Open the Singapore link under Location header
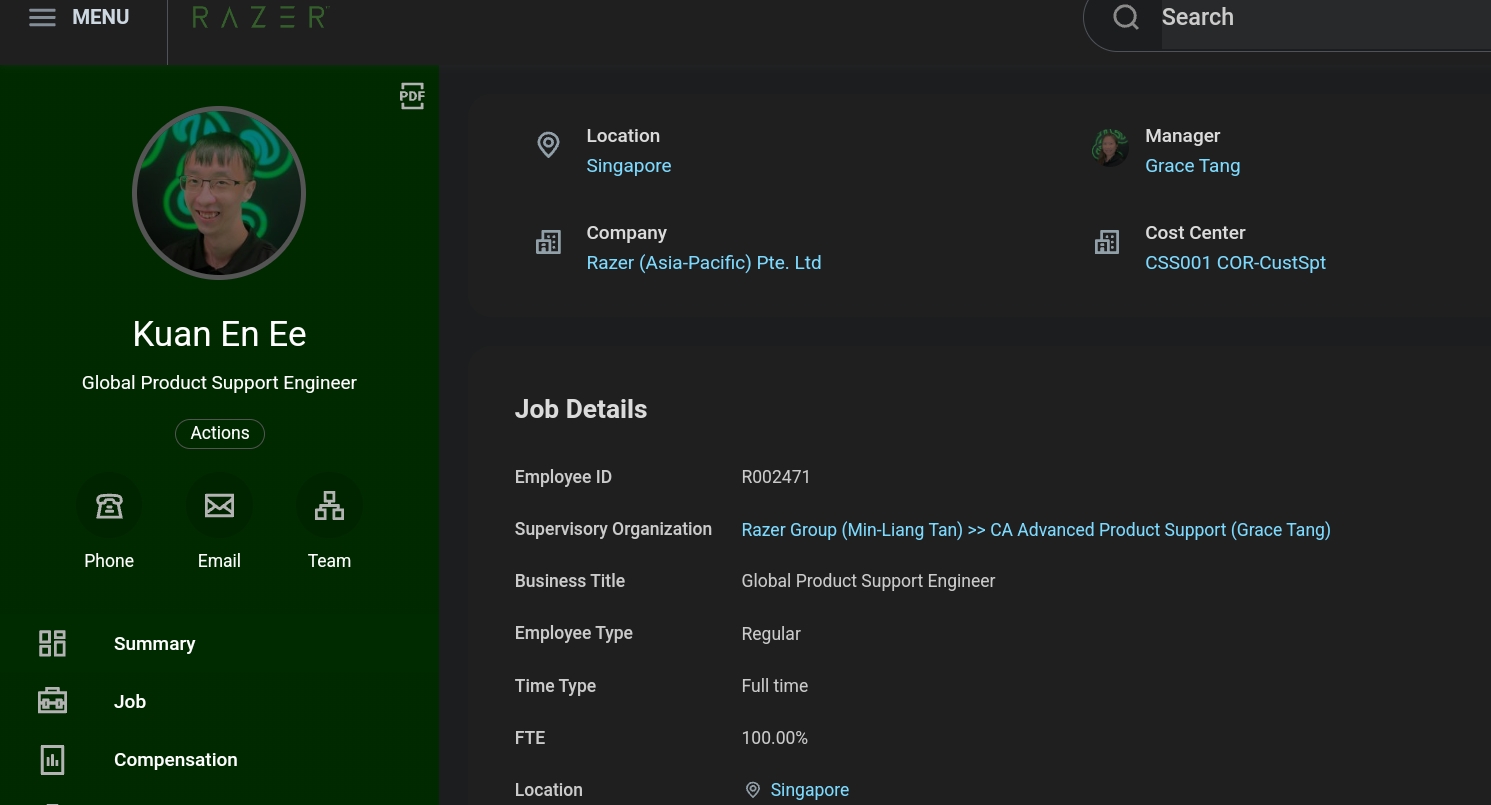The image size is (1491, 805). pos(629,166)
